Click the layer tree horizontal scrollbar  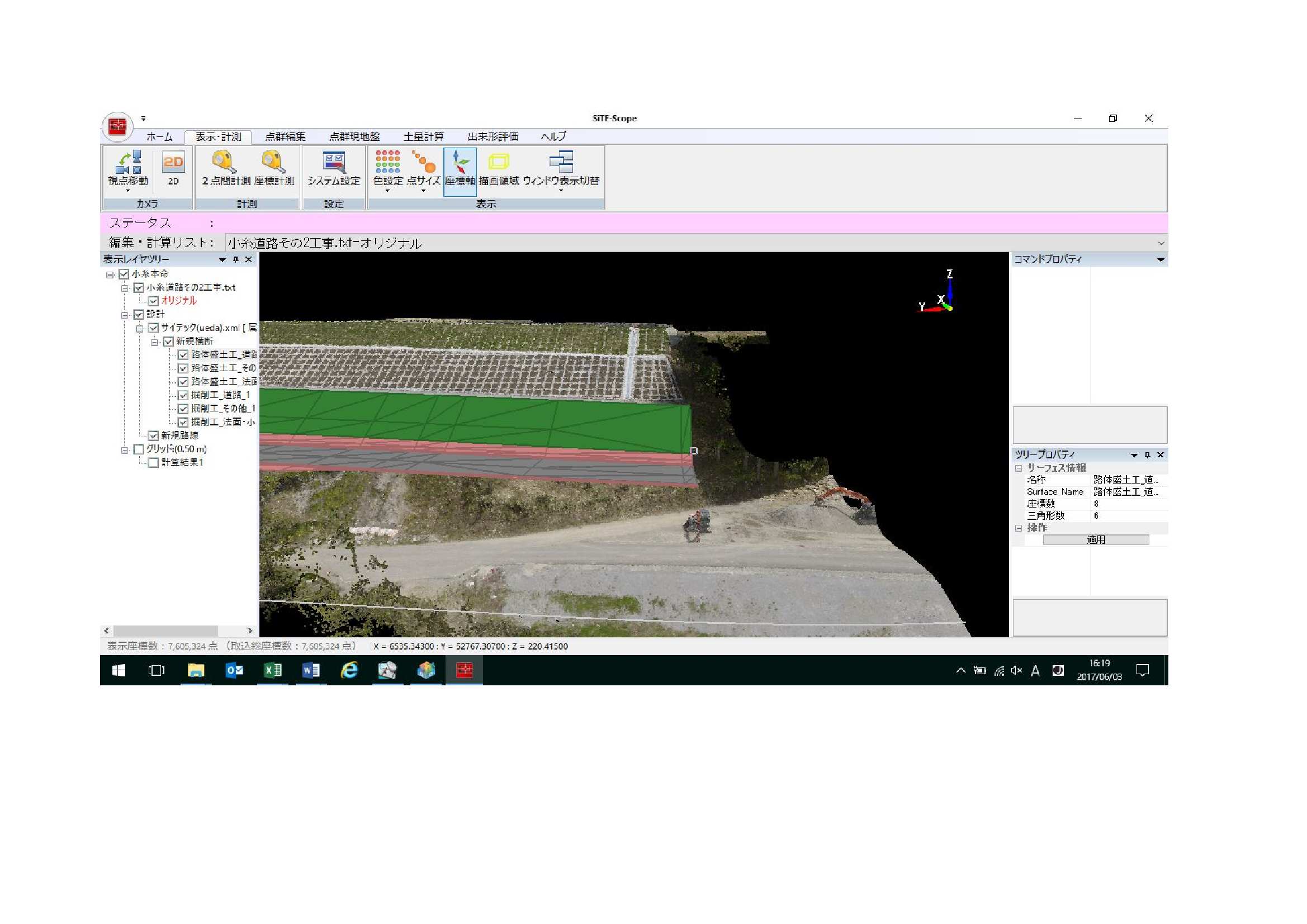(165, 631)
